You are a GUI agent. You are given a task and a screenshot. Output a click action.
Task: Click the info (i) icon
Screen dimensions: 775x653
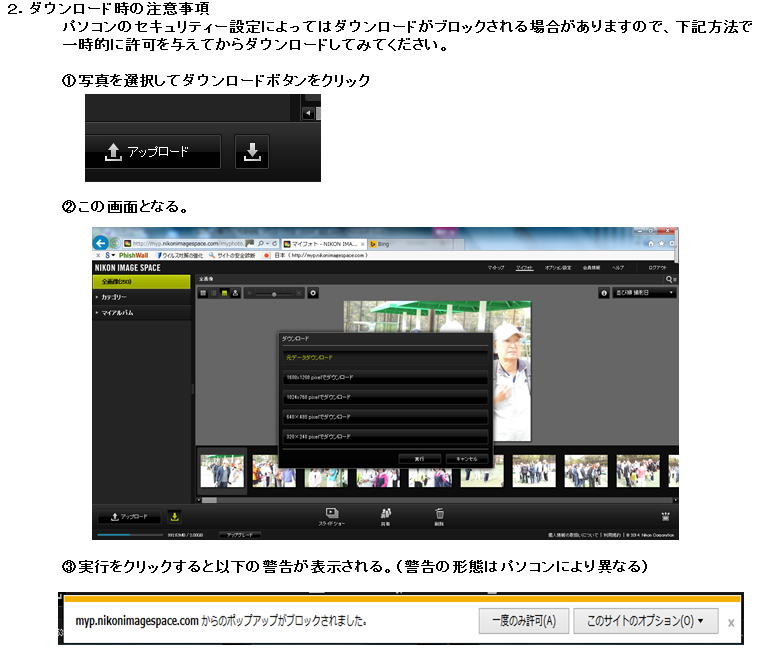[603, 293]
